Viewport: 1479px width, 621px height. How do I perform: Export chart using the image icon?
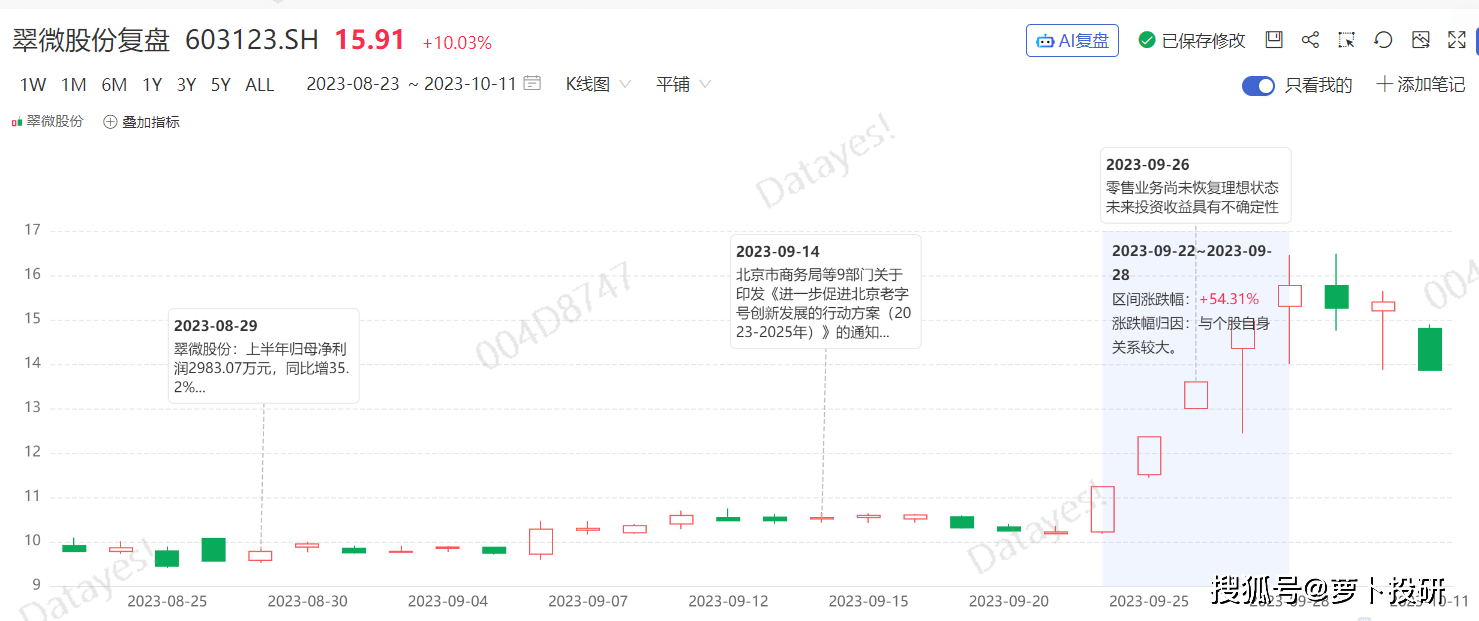[x=1420, y=40]
